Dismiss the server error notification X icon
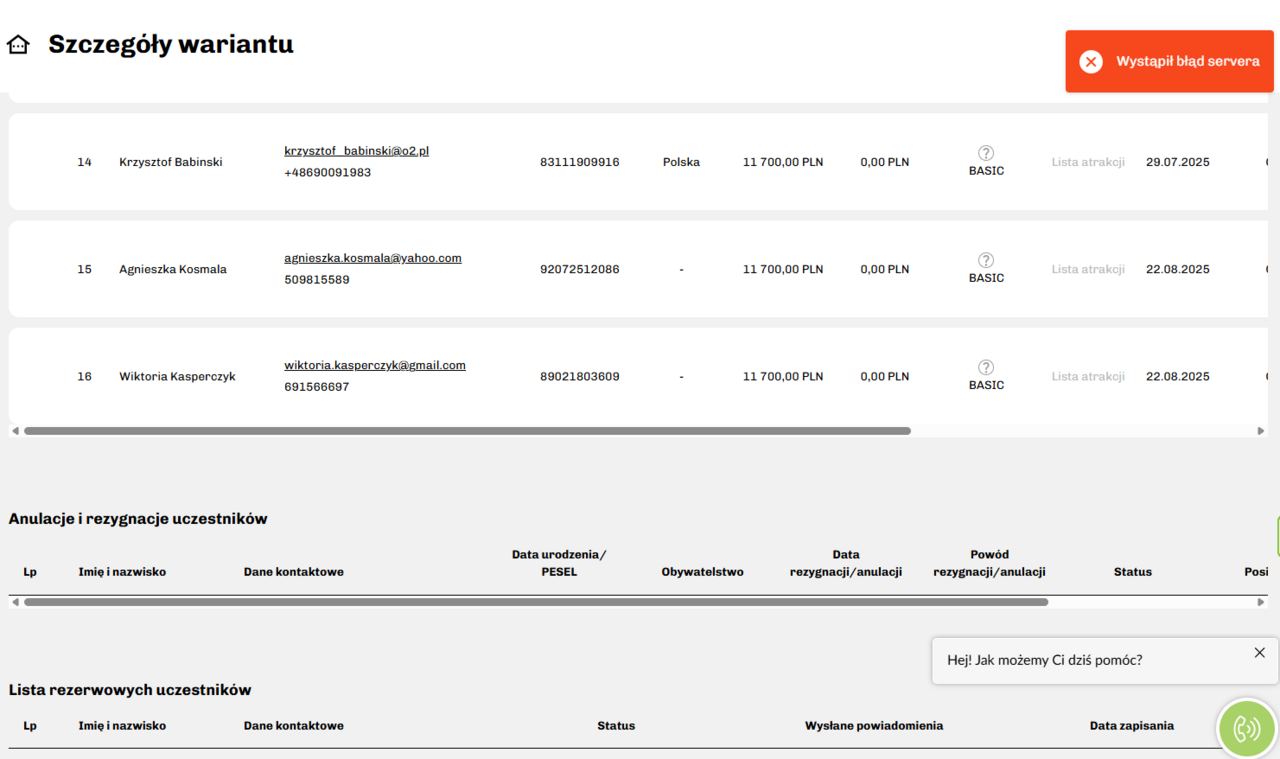This screenshot has height=759, width=1280. pyautogui.click(x=1091, y=62)
